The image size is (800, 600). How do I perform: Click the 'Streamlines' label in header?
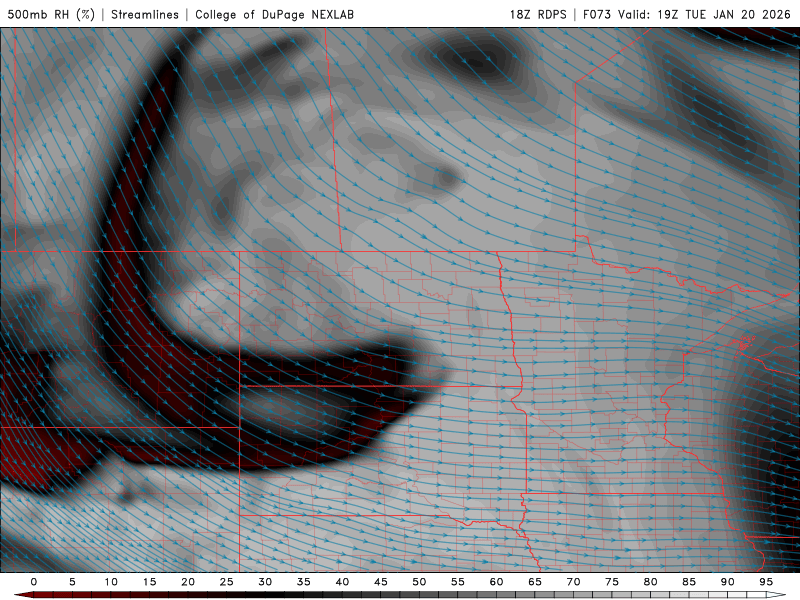point(145,14)
